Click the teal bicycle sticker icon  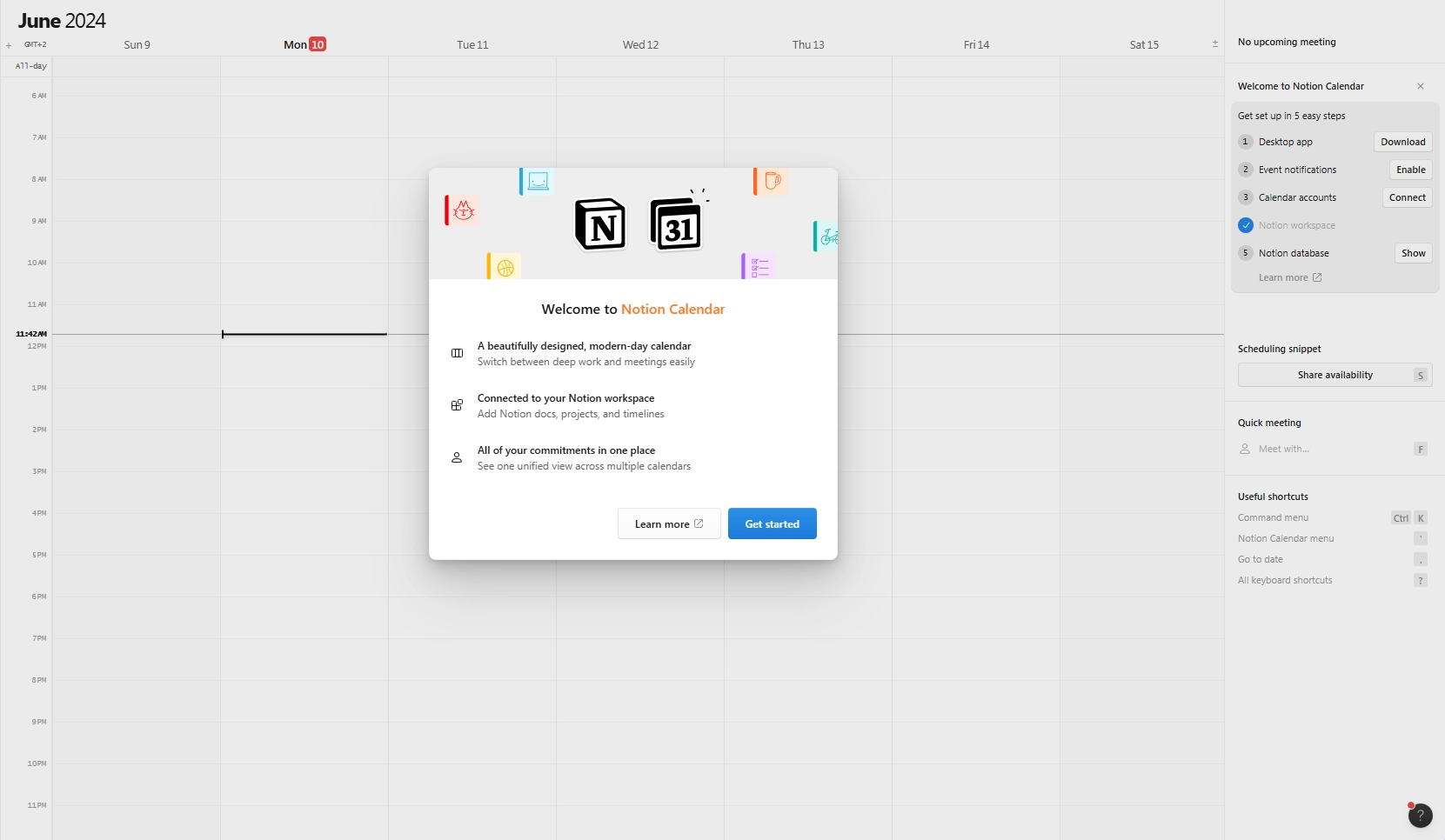[826, 236]
